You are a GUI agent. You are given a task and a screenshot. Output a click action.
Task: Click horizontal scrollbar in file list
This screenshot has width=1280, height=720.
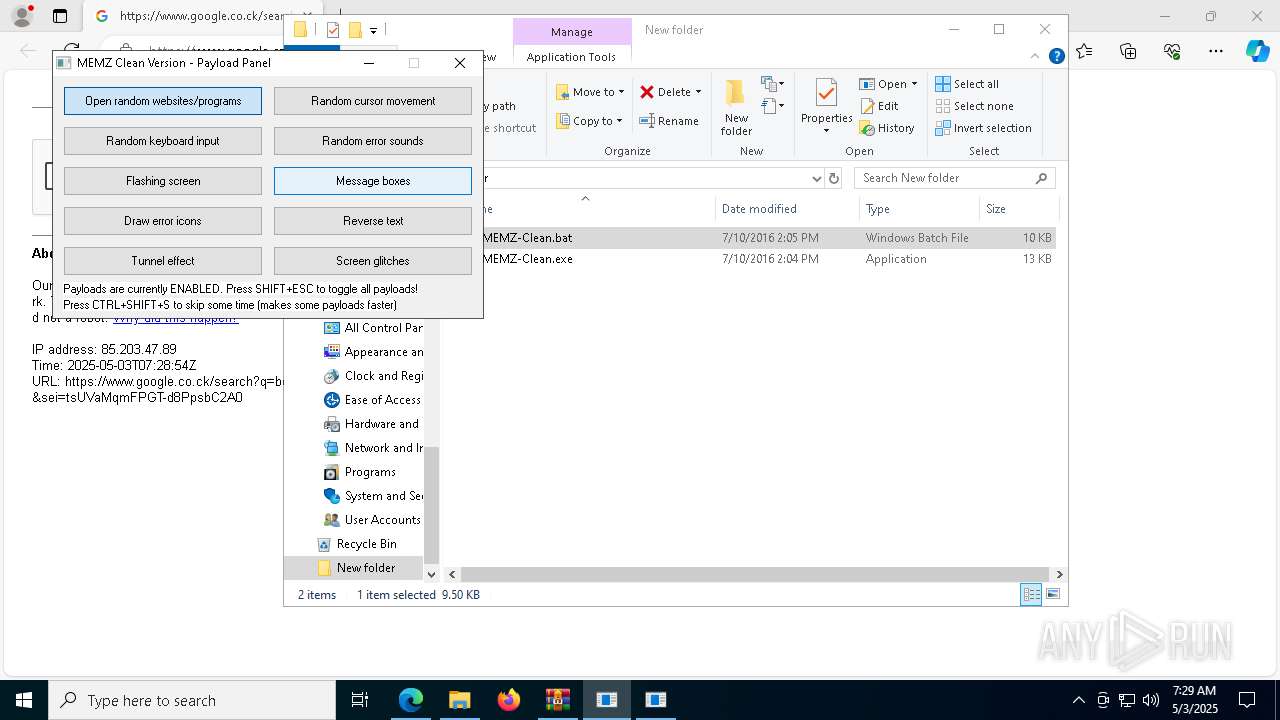click(755, 574)
